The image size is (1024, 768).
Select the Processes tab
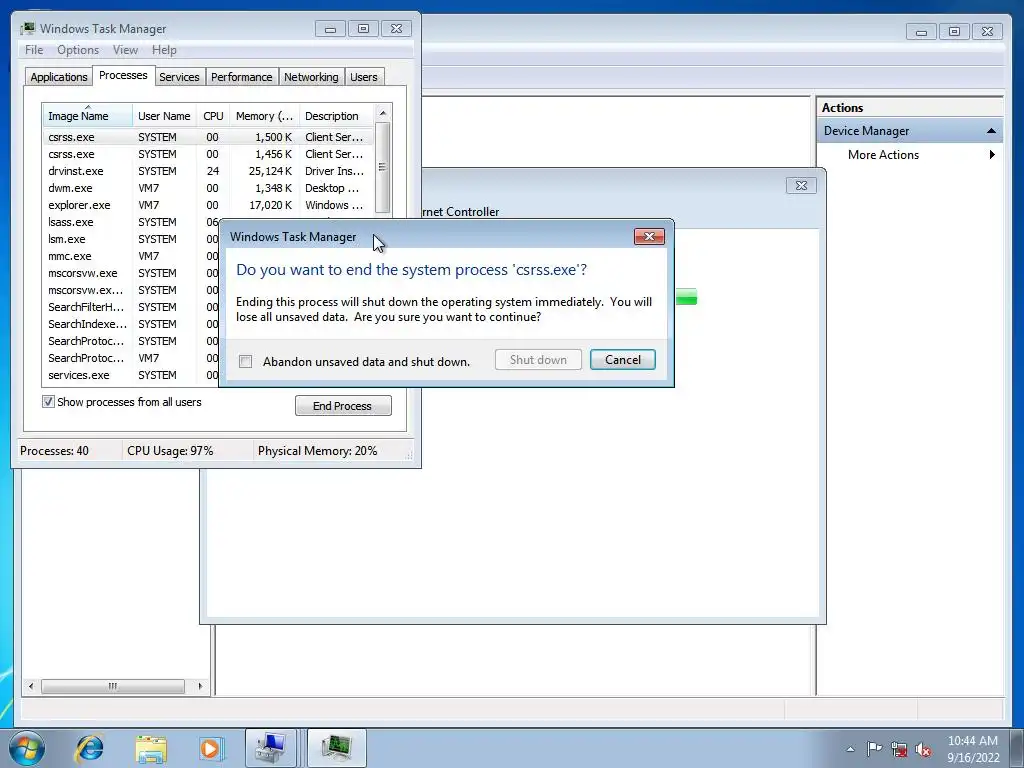pos(123,75)
